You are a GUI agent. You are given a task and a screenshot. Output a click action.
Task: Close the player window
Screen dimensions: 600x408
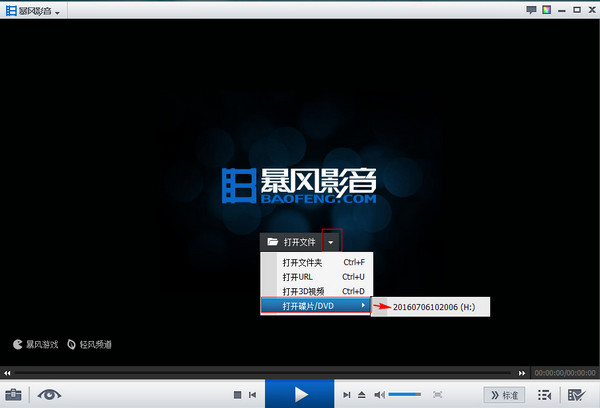point(592,10)
